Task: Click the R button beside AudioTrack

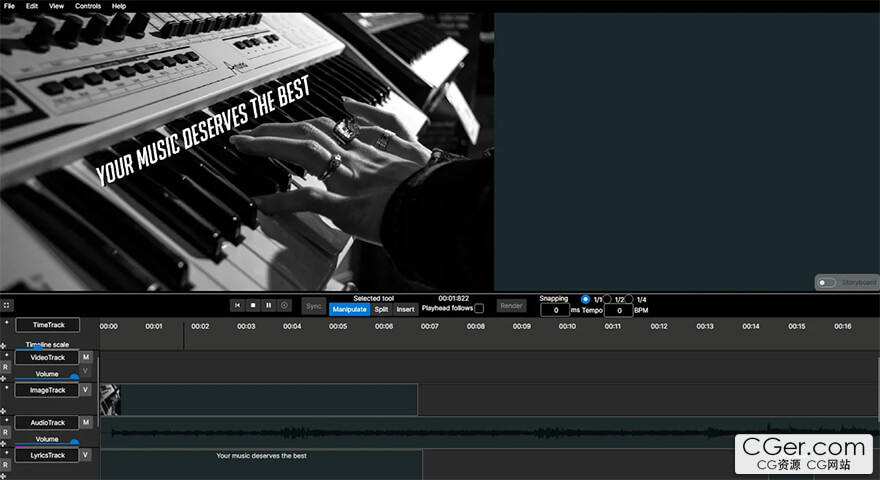Action: coord(5,432)
